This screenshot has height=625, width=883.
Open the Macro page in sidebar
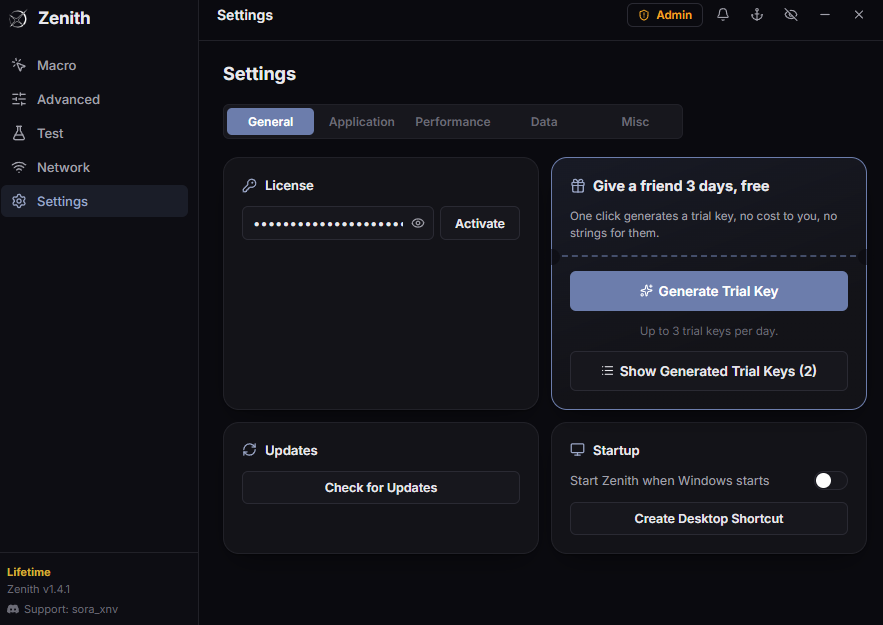click(x=95, y=65)
